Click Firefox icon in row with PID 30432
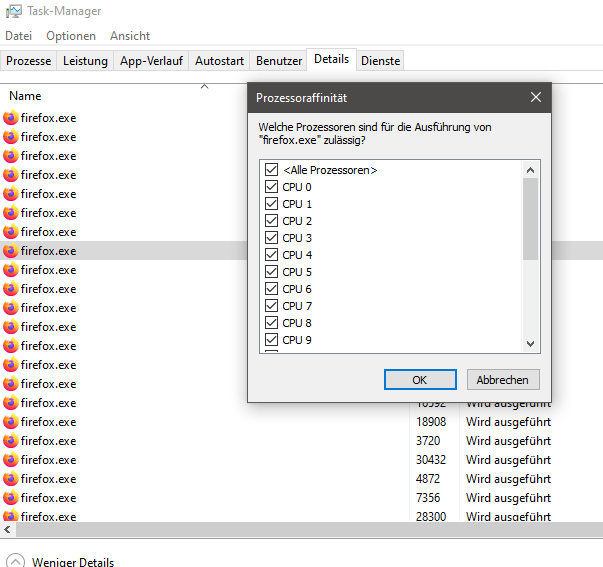 point(11,460)
